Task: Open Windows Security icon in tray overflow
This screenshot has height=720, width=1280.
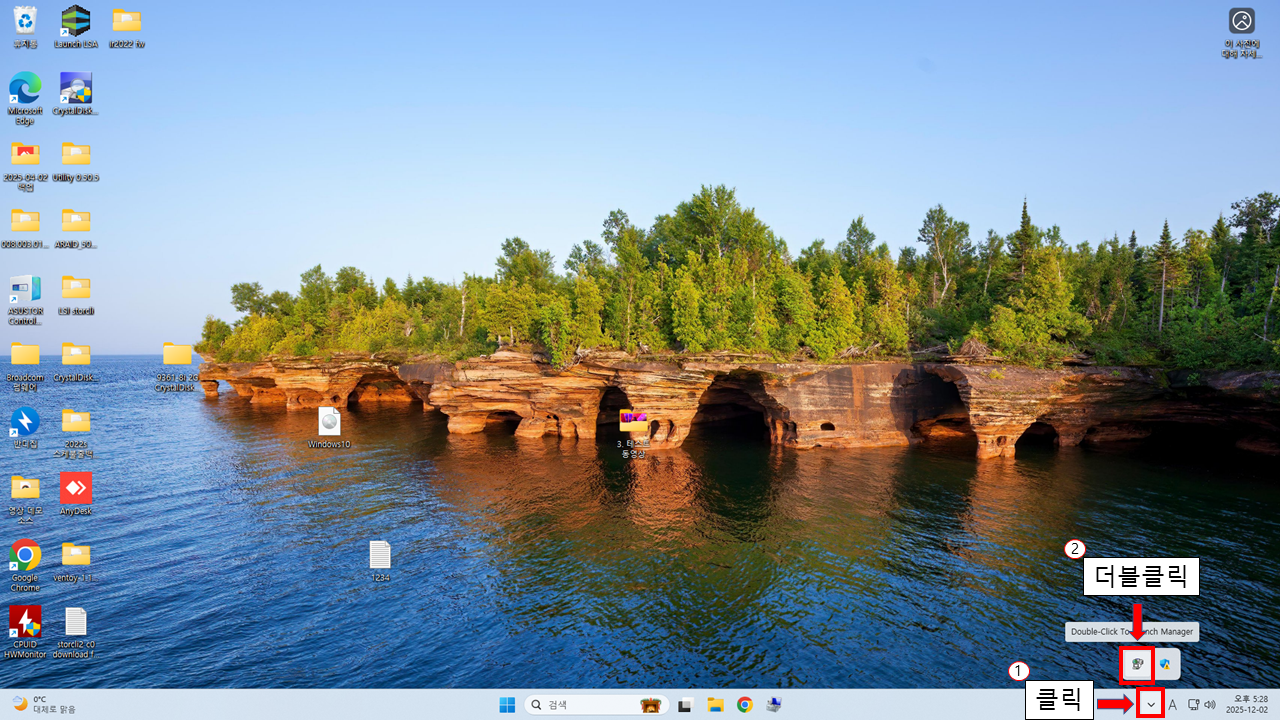Action: (x=1166, y=665)
